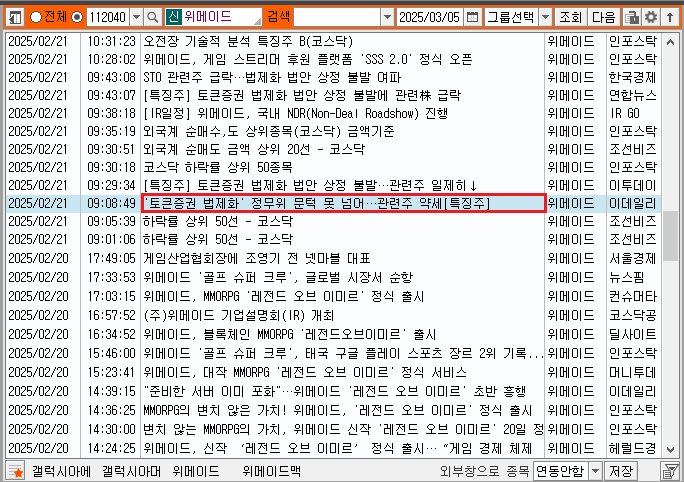This screenshot has width=684, height=482.
Task: Expand the keyword search history dropdown
Action: coord(387,17)
